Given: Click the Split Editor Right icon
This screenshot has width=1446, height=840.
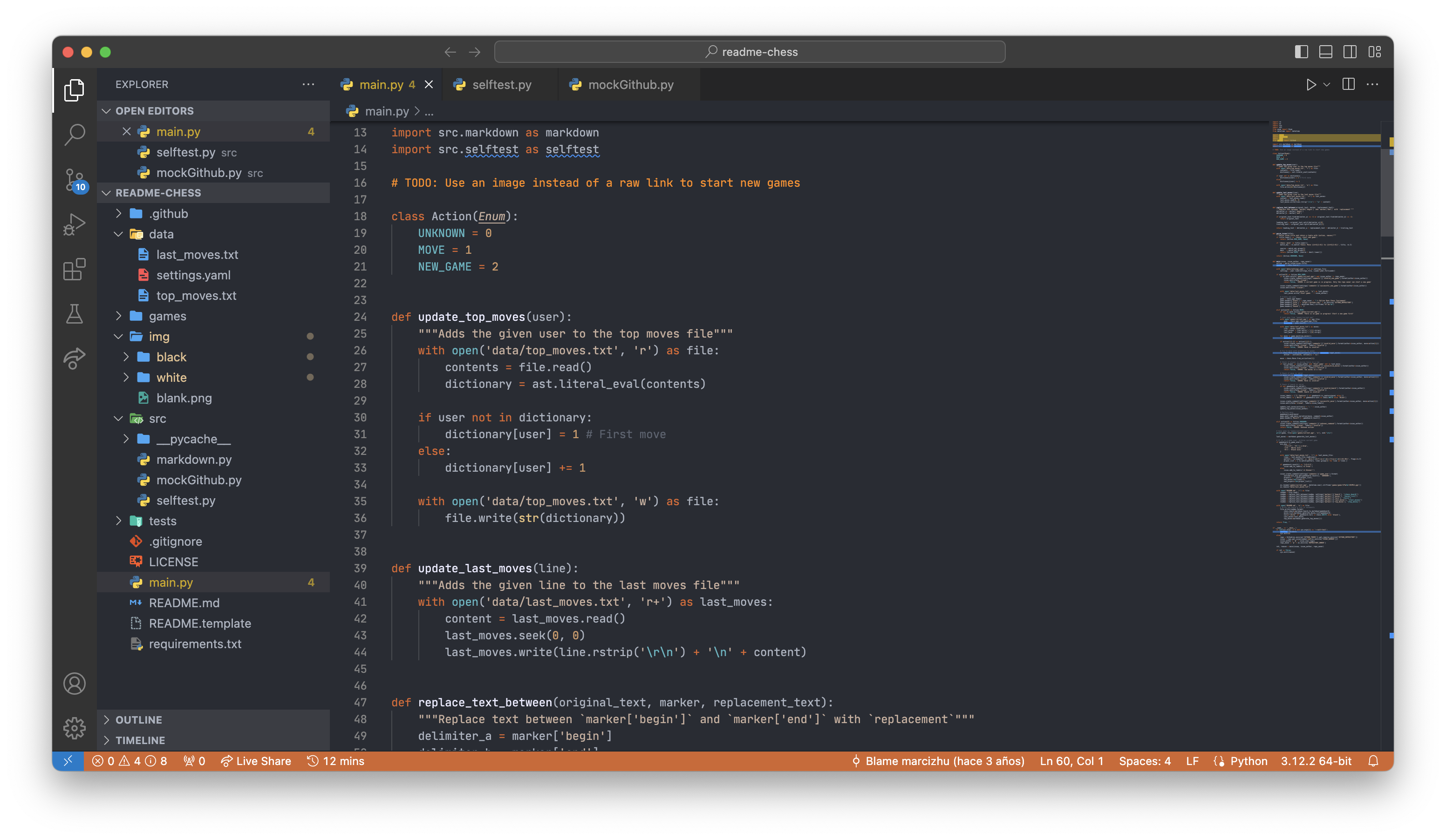Looking at the screenshot, I should 1349,85.
